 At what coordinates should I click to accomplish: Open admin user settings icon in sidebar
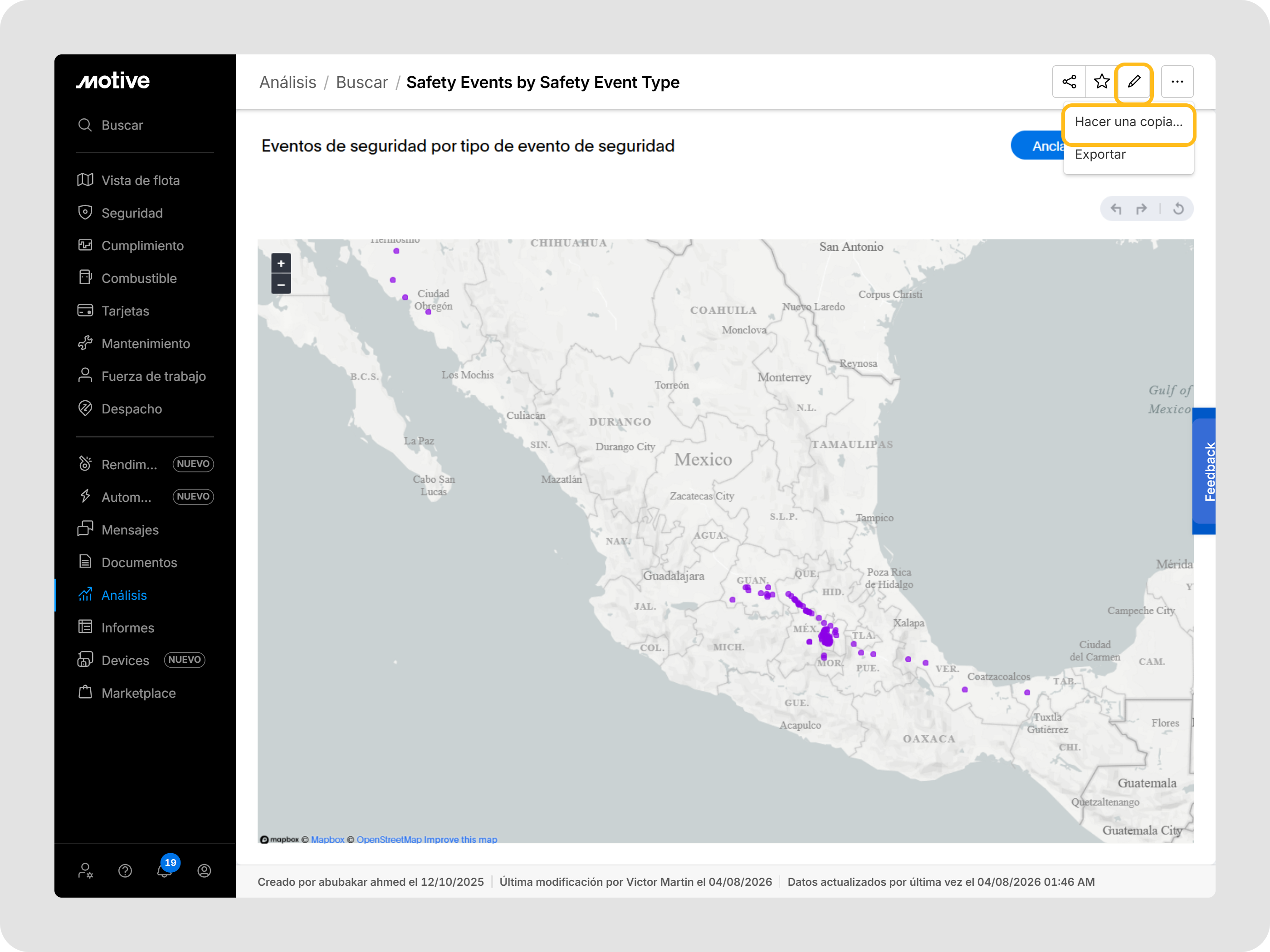[x=86, y=870]
